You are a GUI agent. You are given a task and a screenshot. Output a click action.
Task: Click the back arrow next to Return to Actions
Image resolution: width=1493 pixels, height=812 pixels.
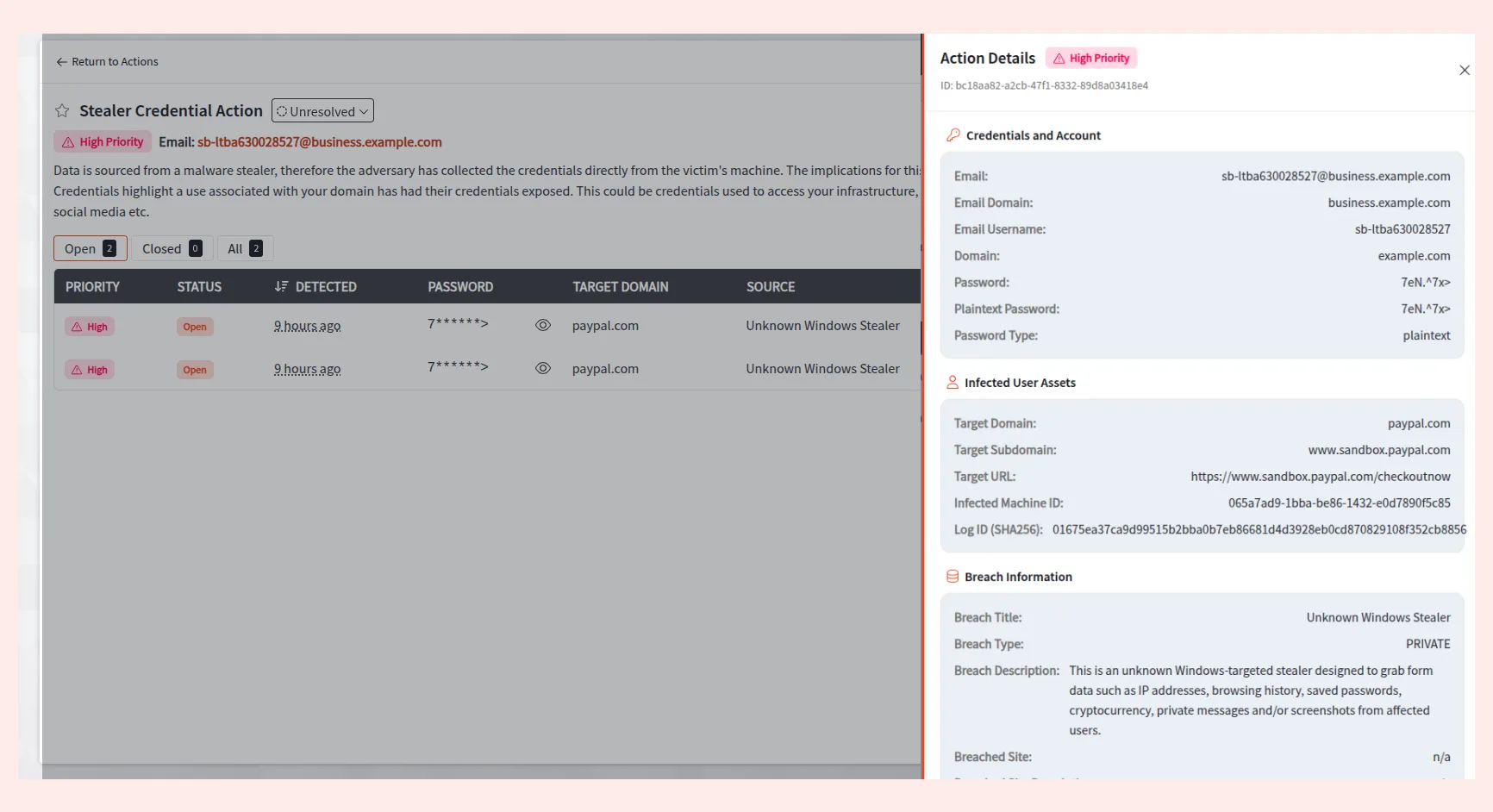tap(61, 62)
